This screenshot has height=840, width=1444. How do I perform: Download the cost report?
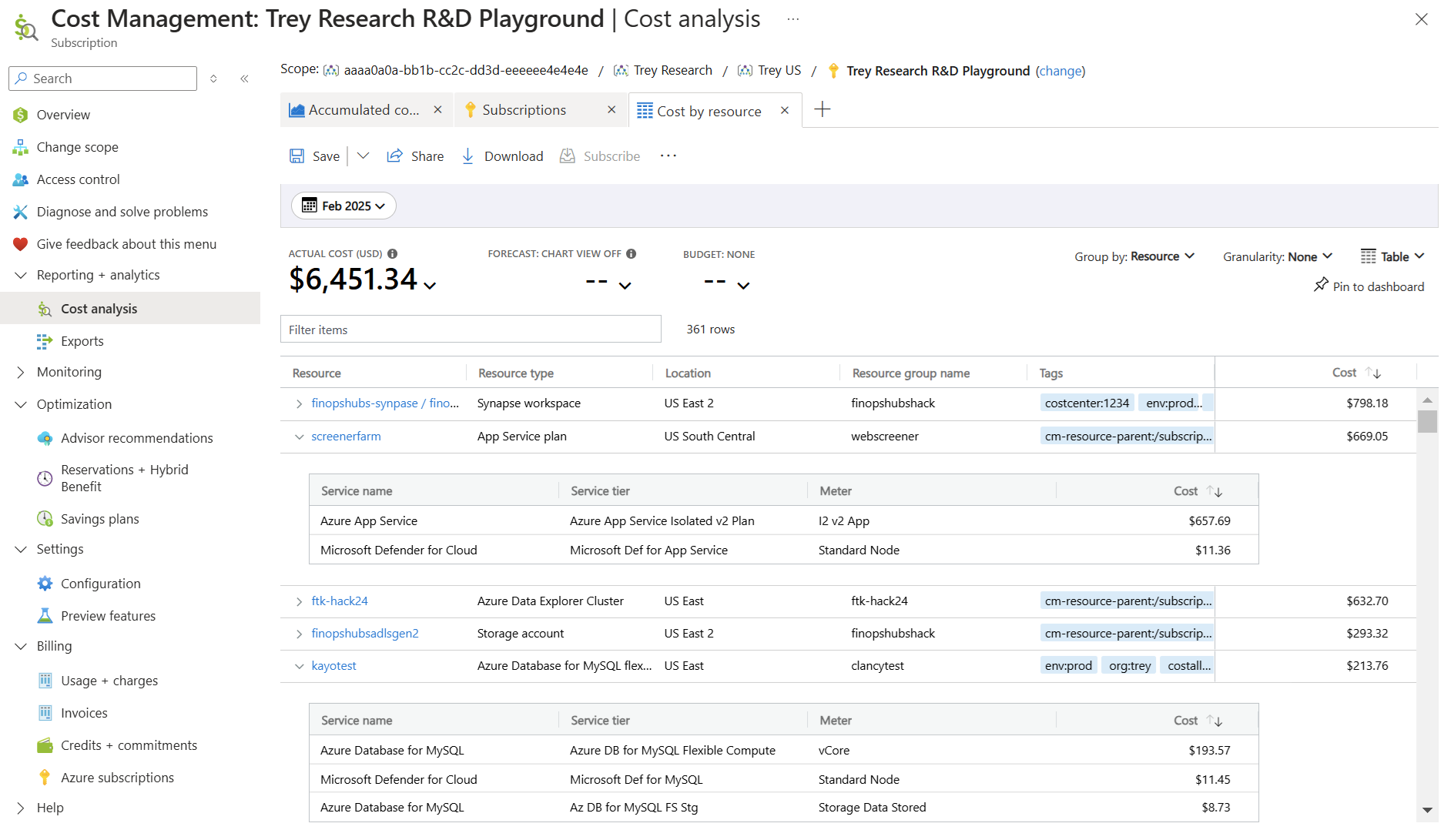(502, 156)
